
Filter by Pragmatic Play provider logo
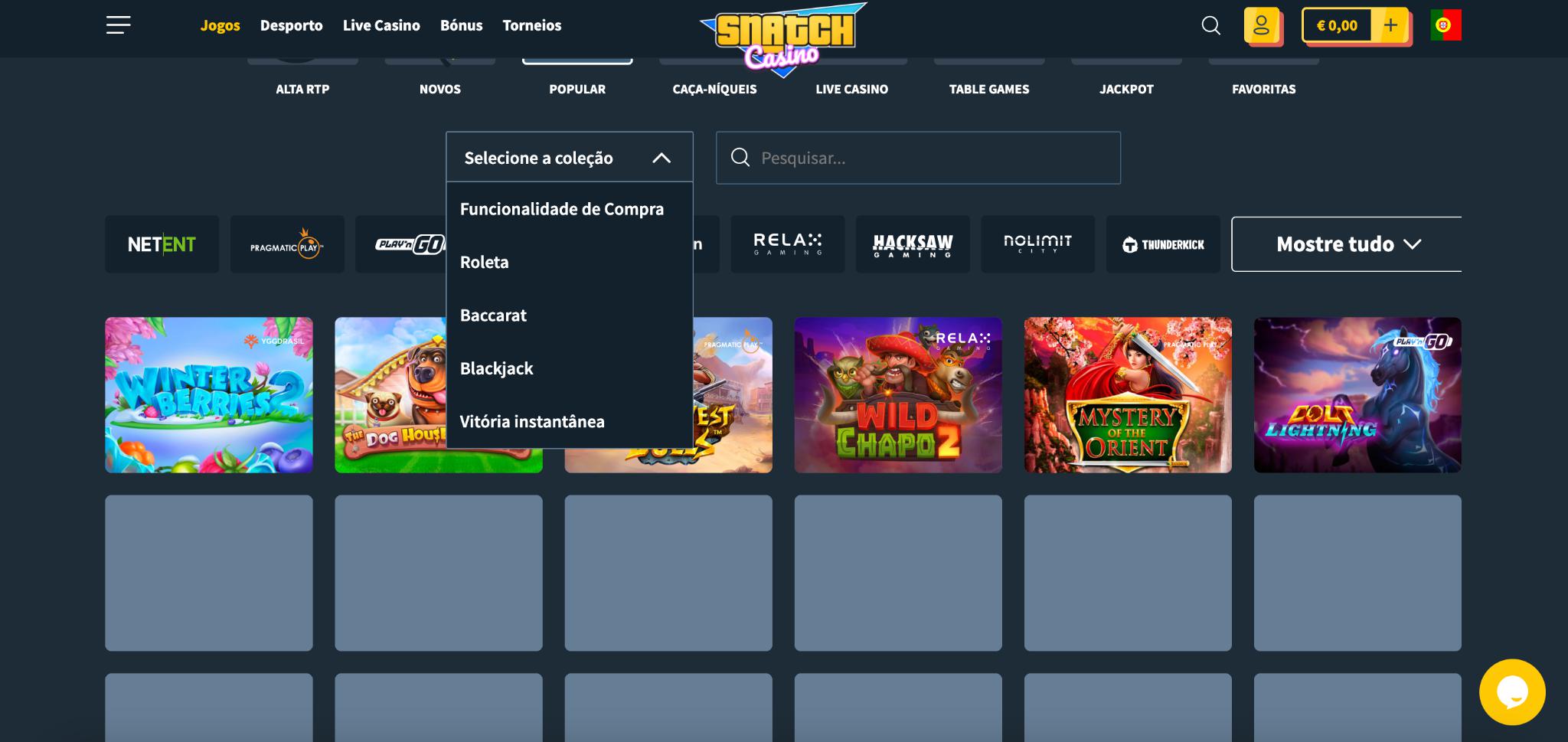pos(287,244)
